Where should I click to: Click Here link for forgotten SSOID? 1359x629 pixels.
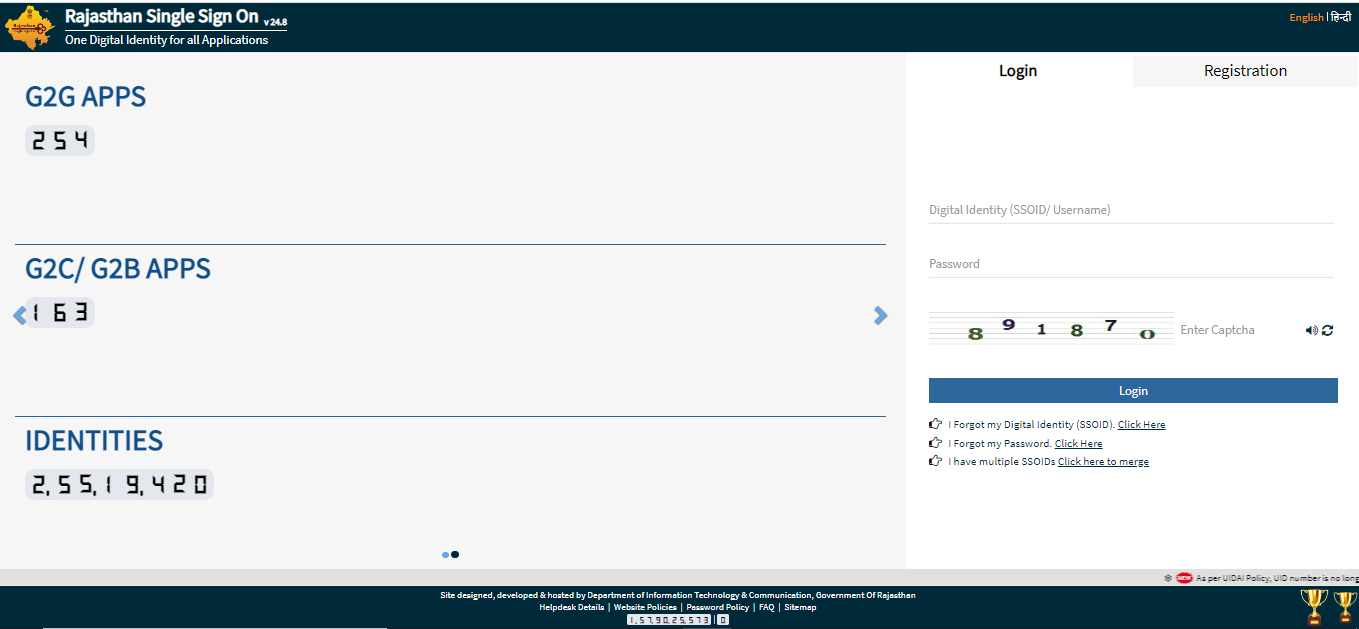pyautogui.click(x=1141, y=425)
